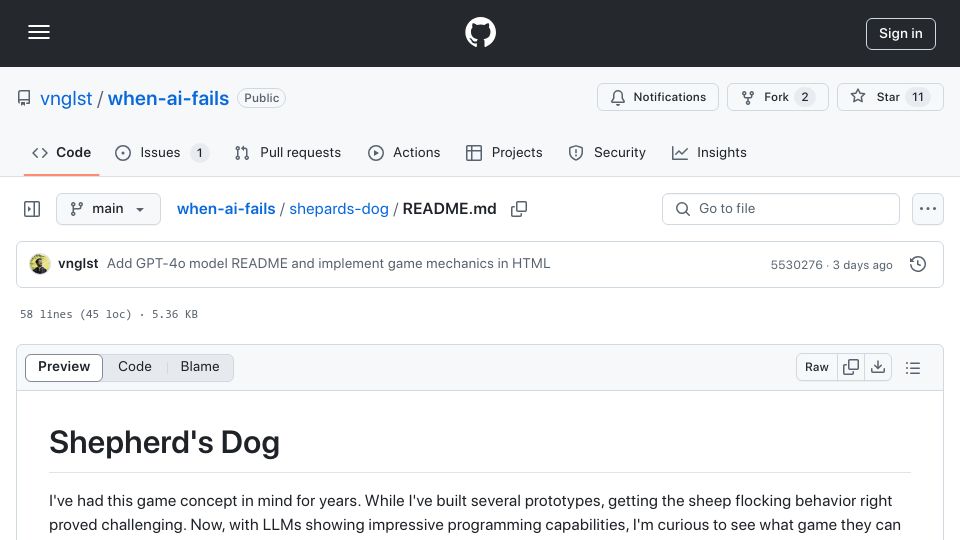Viewport: 960px width, 540px height.
Task: Open the Actions tab
Action: click(404, 152)
